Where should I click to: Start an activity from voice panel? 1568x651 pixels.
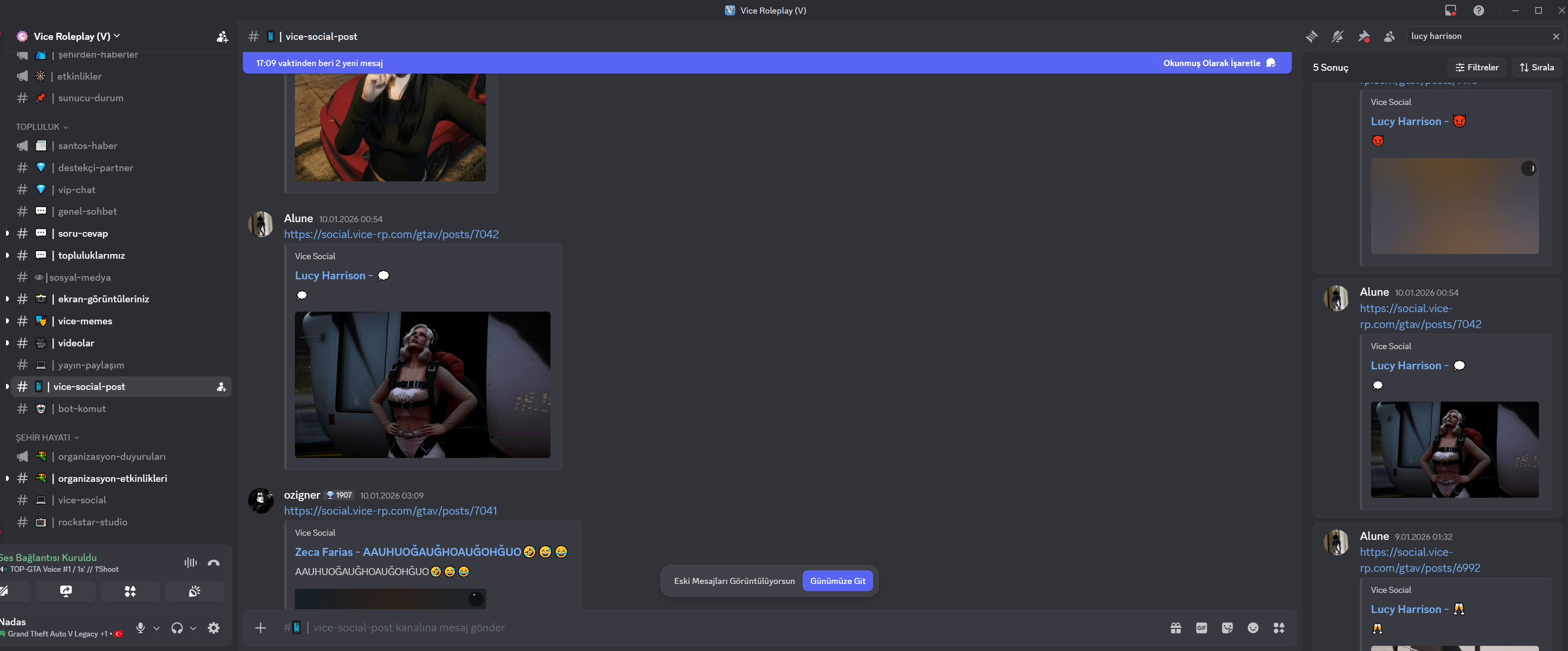pyautogui.click(x=130, y=591)
